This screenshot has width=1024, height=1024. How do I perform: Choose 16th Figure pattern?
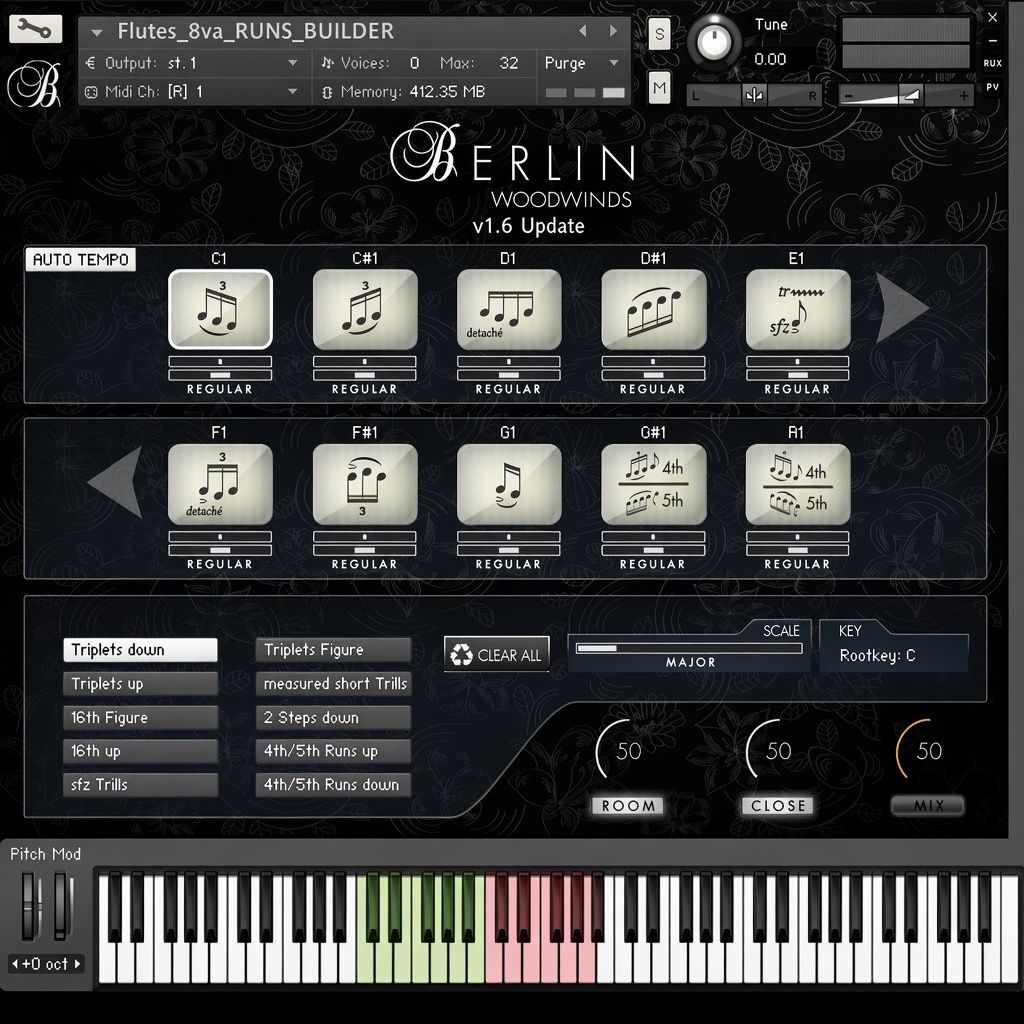(140, 718)
